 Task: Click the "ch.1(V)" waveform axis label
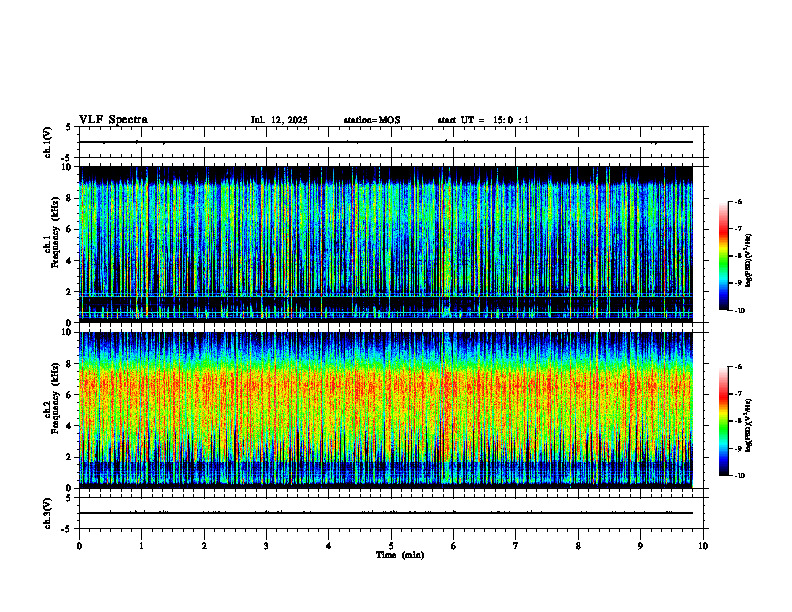tap(47, 142)
